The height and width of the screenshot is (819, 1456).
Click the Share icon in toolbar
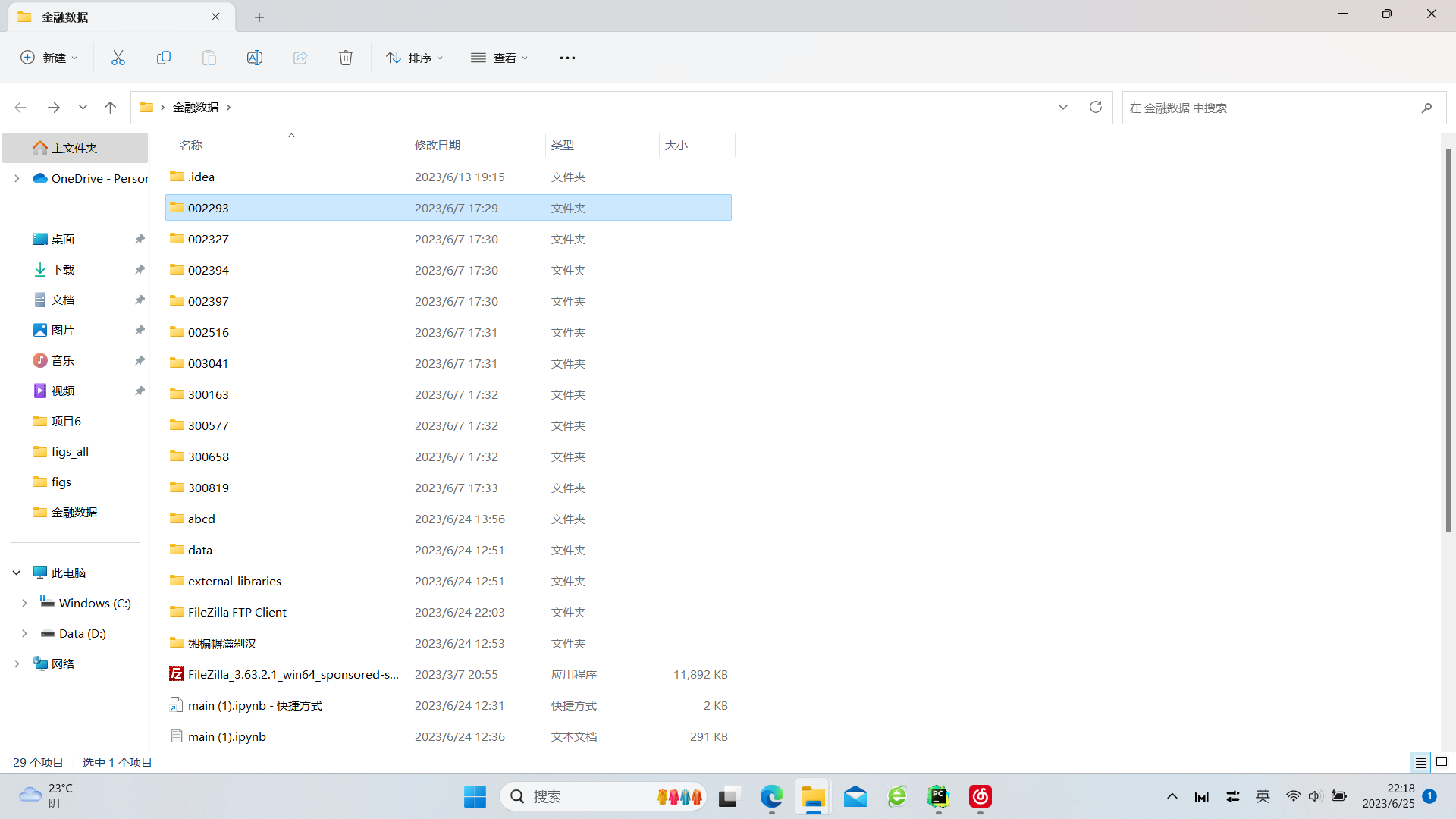300,58
